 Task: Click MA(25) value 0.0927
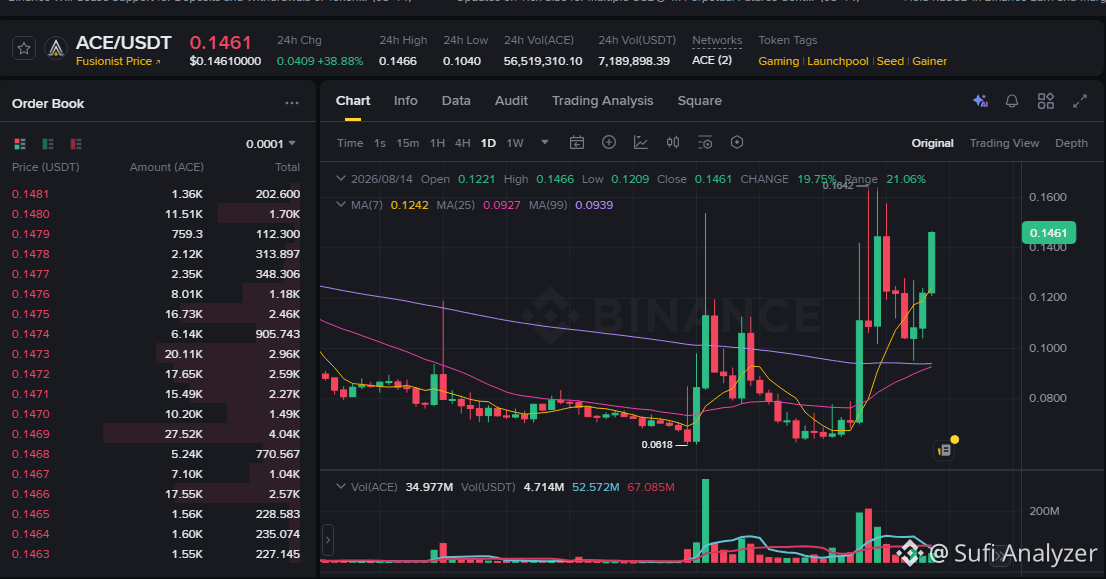click(x=502, y=205)
